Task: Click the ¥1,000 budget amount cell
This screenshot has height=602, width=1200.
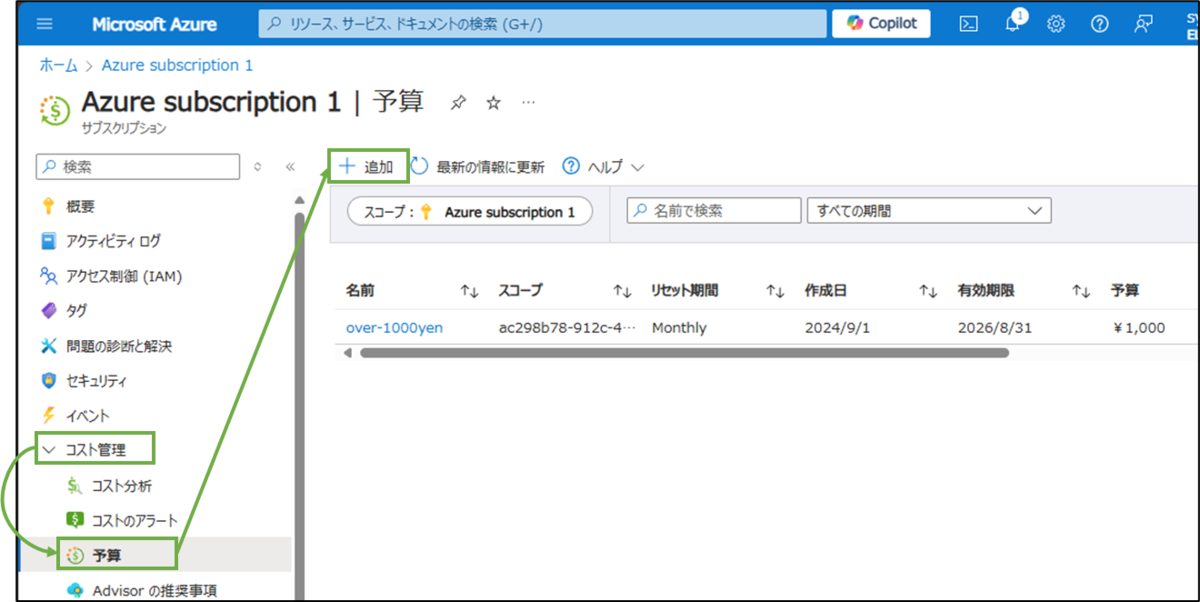Action: [1138, 327]
